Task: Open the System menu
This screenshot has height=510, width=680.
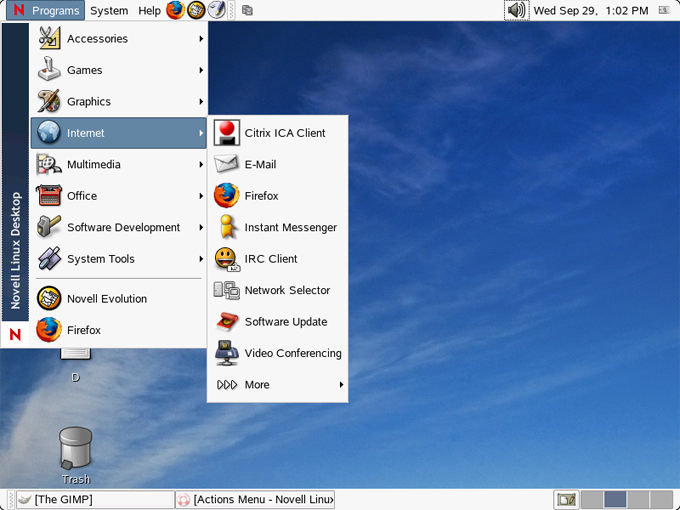Action: click(x=109, y=10)
